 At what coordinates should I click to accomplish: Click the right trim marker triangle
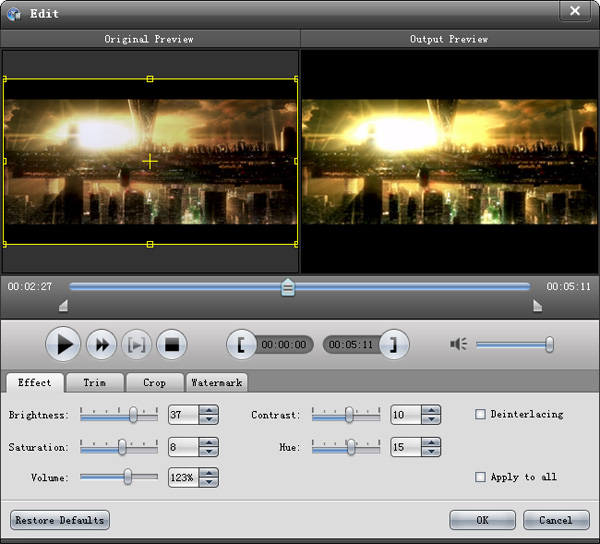pos(537,306)
